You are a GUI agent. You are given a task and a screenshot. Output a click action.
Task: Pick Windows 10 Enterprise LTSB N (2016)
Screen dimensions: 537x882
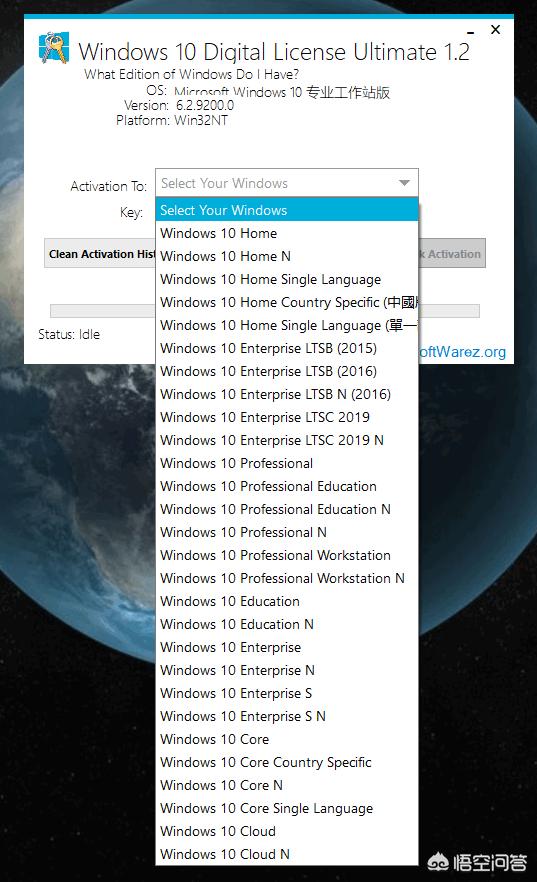point(287,394)
